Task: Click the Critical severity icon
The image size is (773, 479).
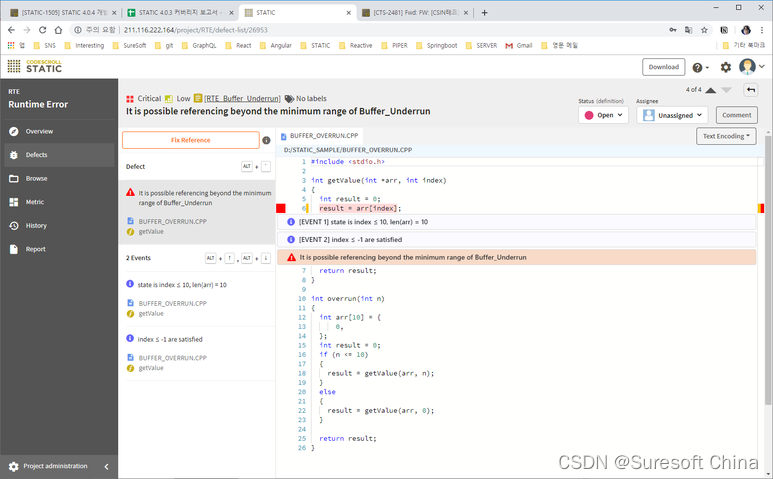Action: (130, 99)
